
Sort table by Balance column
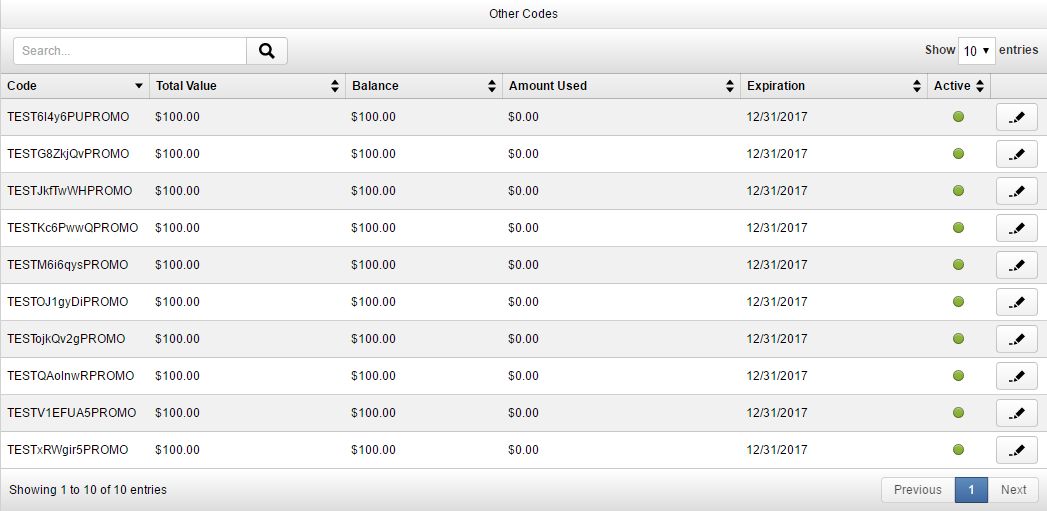click(424, 86)
